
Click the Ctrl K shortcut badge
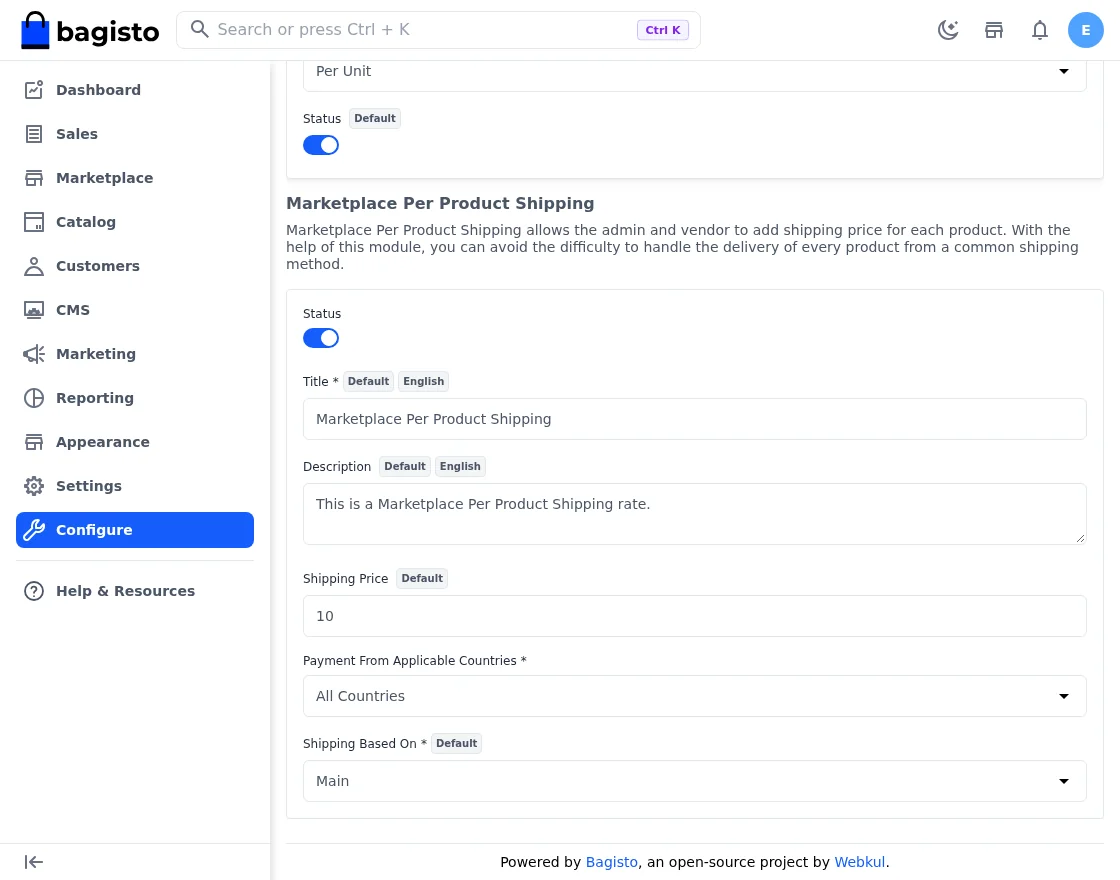click(662, 30)
